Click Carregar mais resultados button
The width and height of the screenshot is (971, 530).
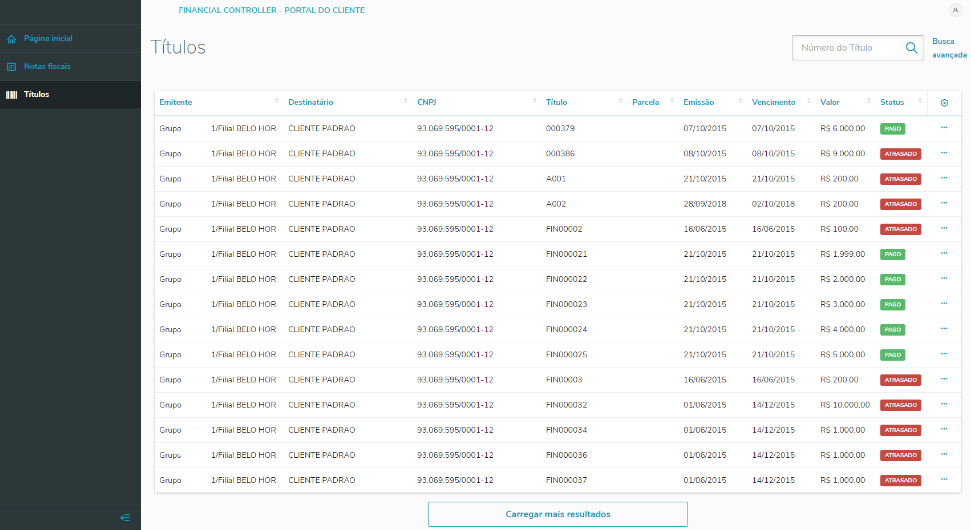[x=558, y=514]
